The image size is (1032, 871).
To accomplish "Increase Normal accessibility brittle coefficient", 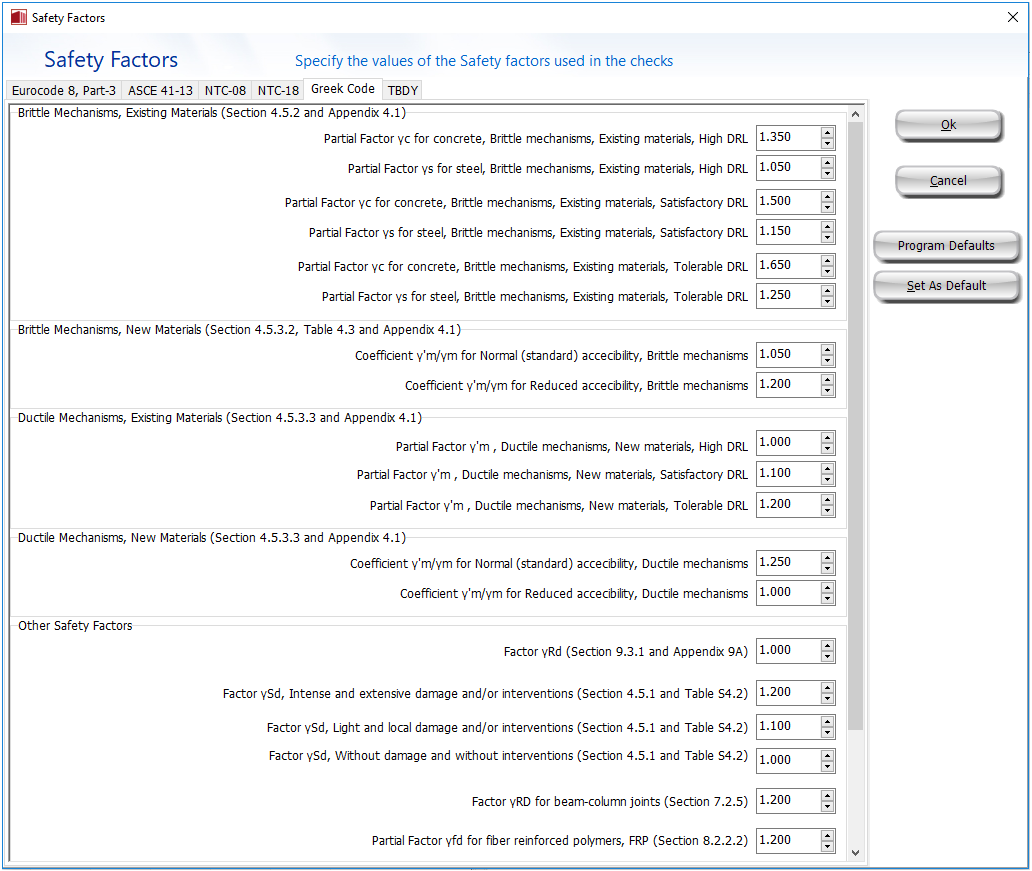I will (x=828, y=349).
